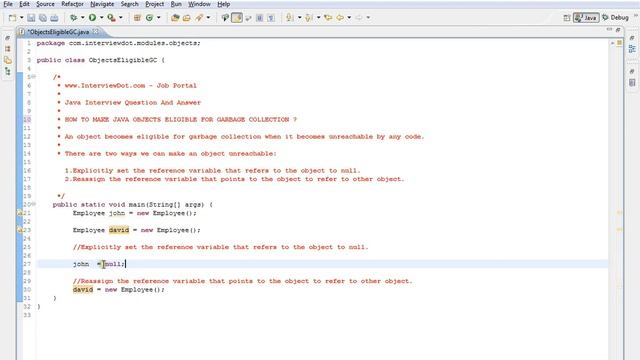Save the current ObjectsEligibleGC.java file
The width and height of the screenshot is (640, 360).
coord(31,18)
